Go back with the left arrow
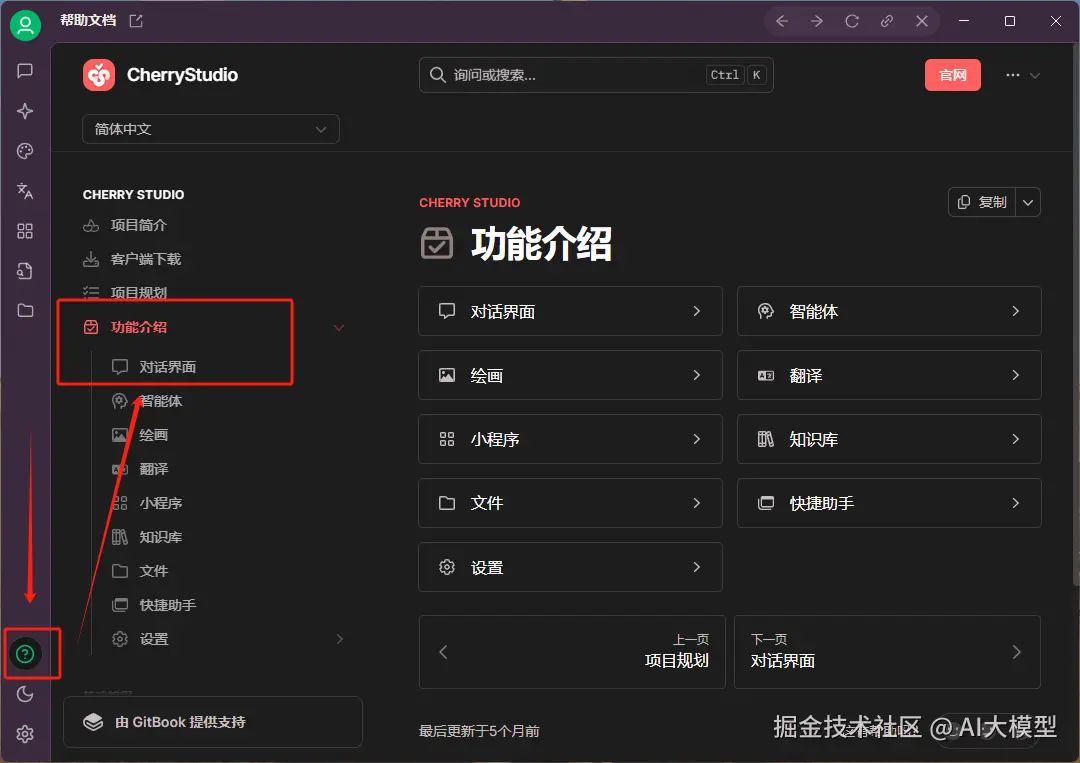1080x763 pixels. [x=782, y=21]
